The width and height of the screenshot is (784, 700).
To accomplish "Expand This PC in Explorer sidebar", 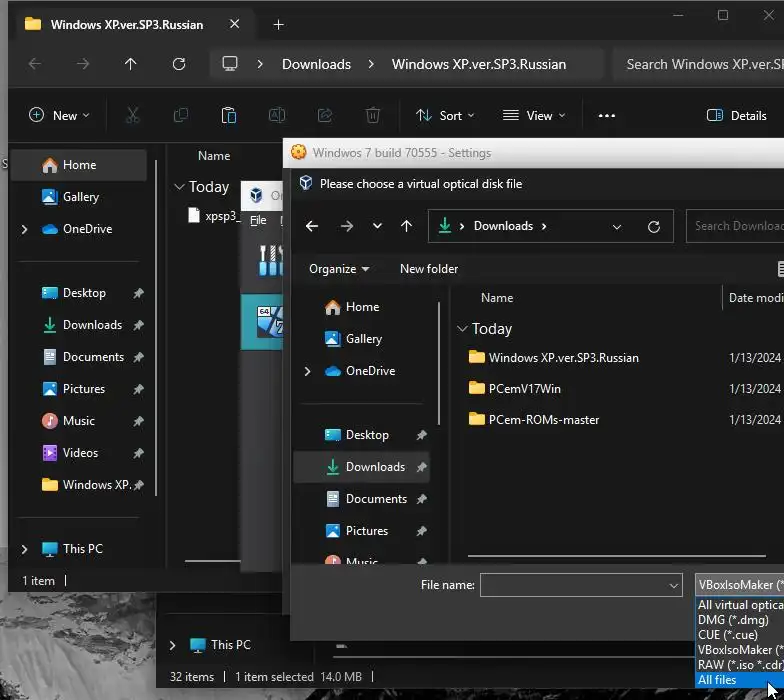I will [x=24, y=549].
